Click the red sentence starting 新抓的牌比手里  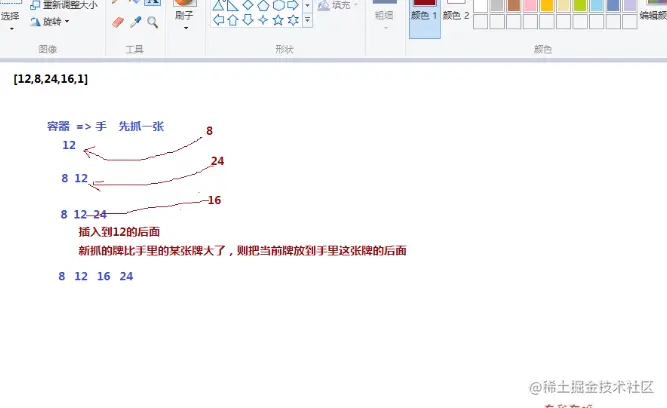point(242,251)
